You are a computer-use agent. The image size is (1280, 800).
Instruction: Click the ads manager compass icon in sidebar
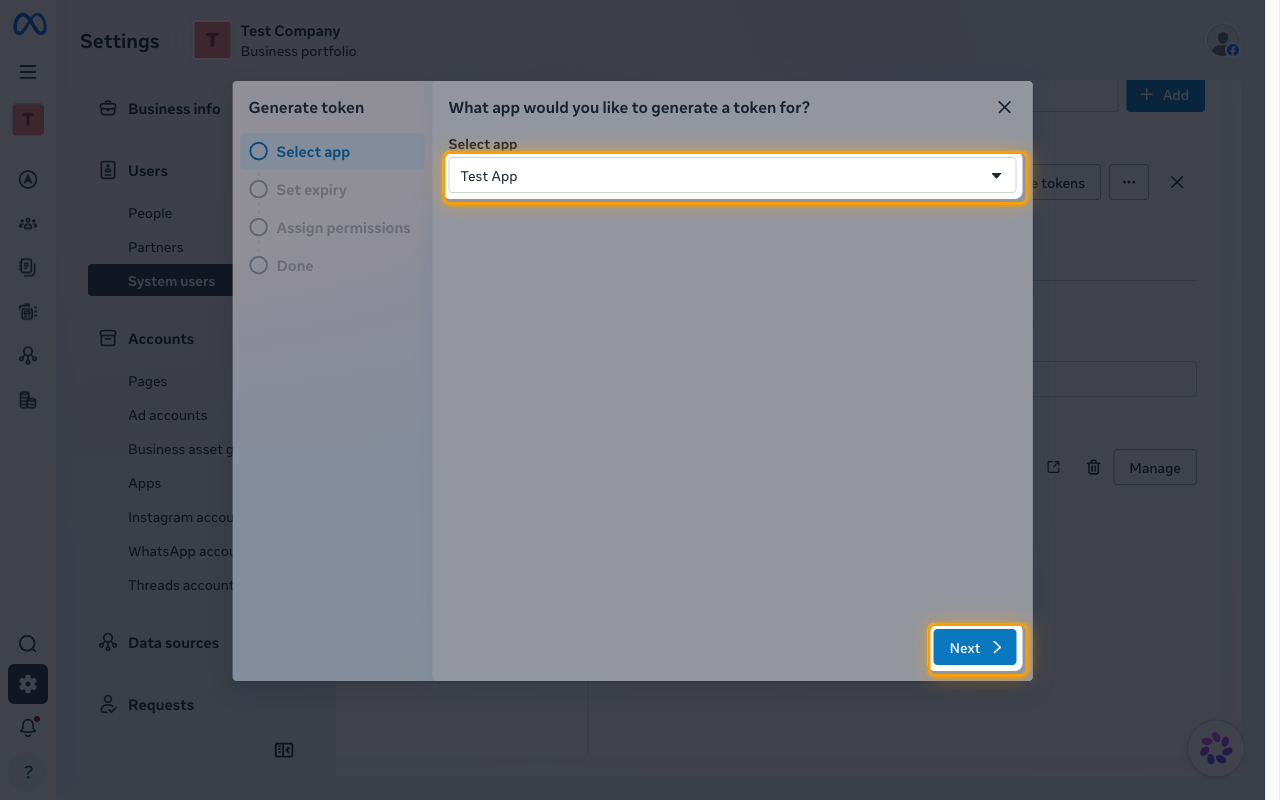(28, 180)
